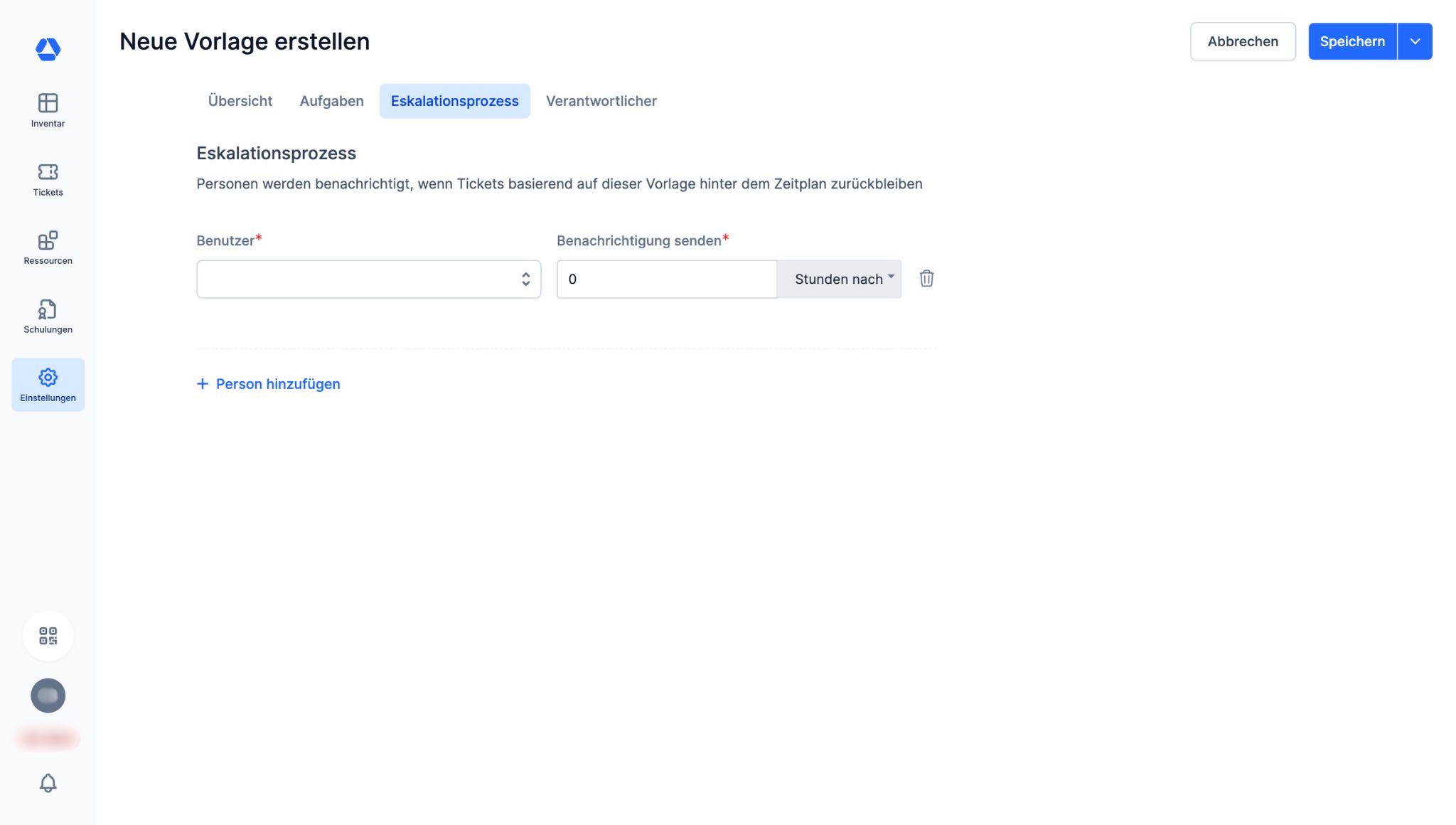Screen dimensions: 1456x825
Task: Open the Verantwortlicher tab
Action: (601, 101)
